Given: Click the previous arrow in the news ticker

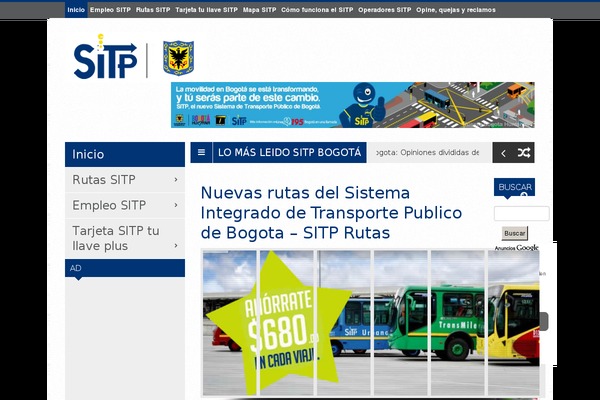Looking at the screenshot, I should tap(503, 153).
